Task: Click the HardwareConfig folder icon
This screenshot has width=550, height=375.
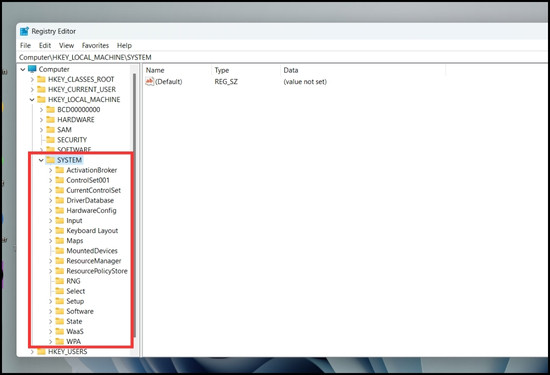Action: (x=60, y=210)
